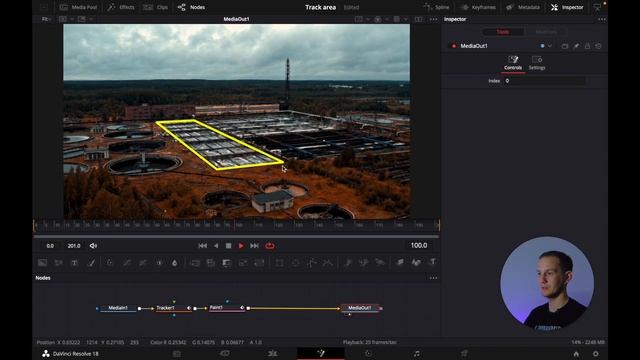This screenshot has height=360, width=640.
Task: Add a Polygon mask from the toolbar
Action: point(312,262)
